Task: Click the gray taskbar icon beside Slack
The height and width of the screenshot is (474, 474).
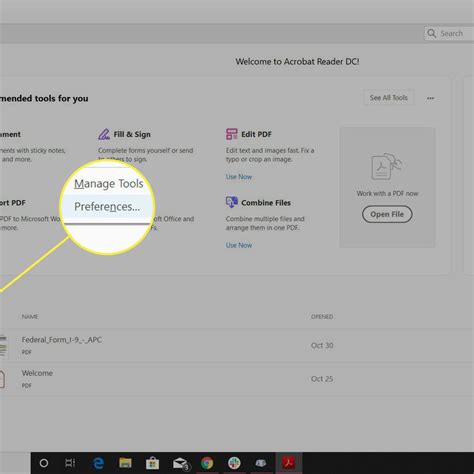Action: click(261, 463)
